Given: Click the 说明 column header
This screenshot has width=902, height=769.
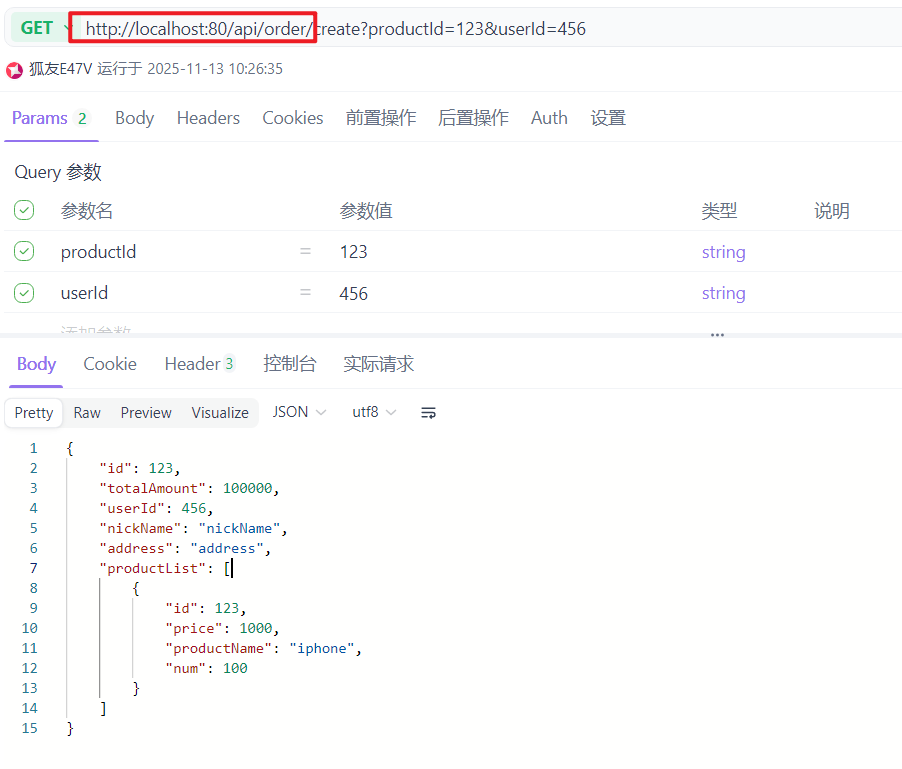Looking at the screenshot, I should (832, 211).
